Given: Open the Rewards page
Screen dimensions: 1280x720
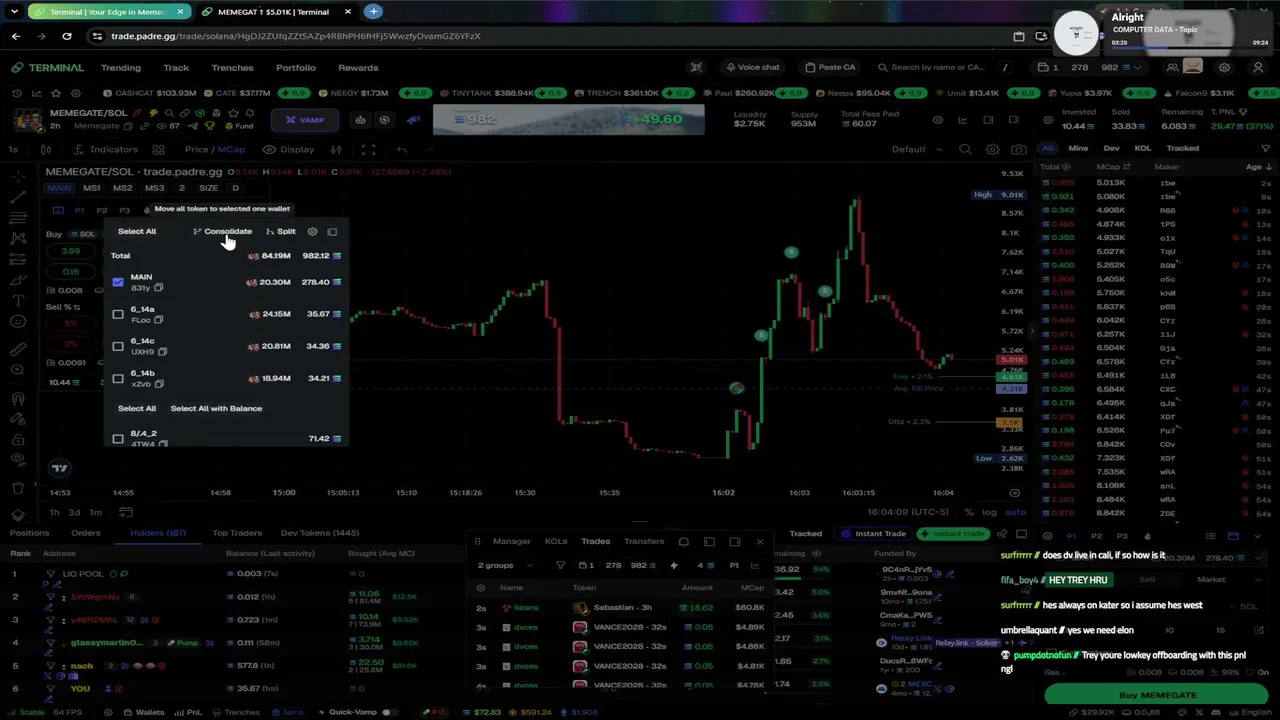Looking at the screenshot, I should tap(358, 67).
